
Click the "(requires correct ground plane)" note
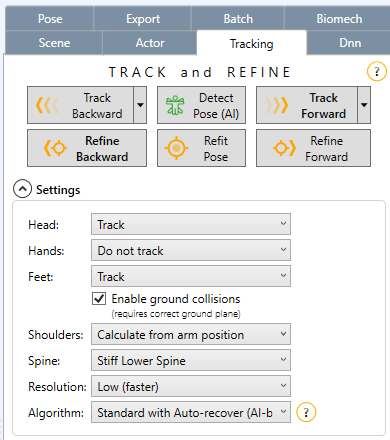click(x=176, y=314)
